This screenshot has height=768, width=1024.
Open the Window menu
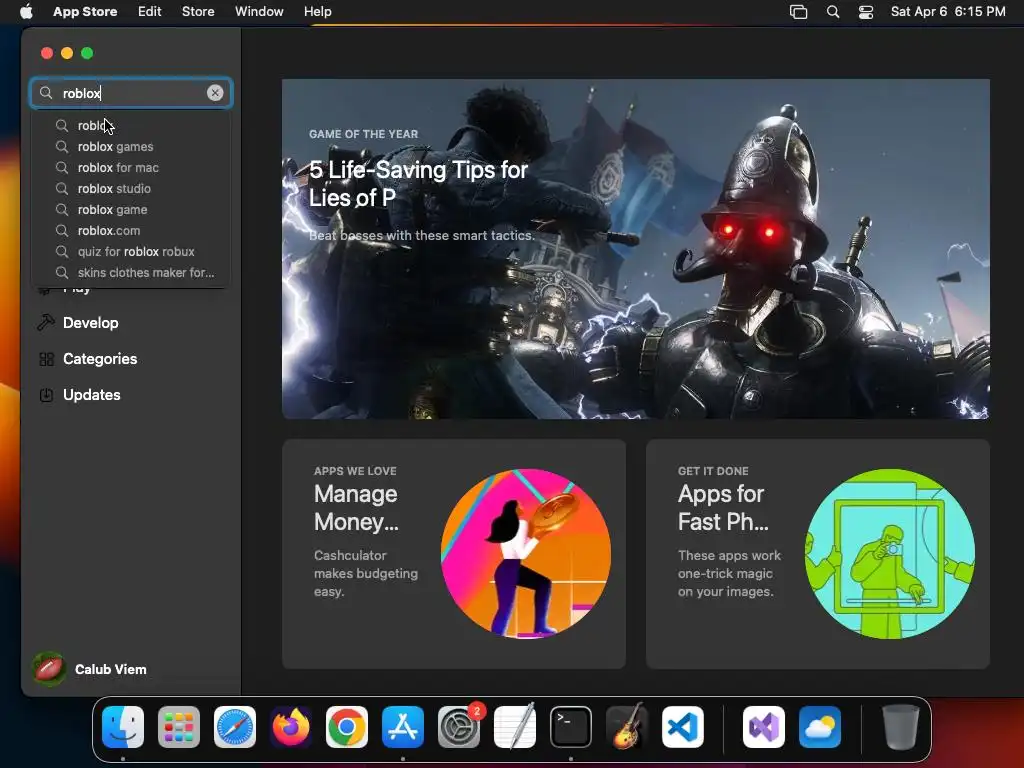click(259, 11)
